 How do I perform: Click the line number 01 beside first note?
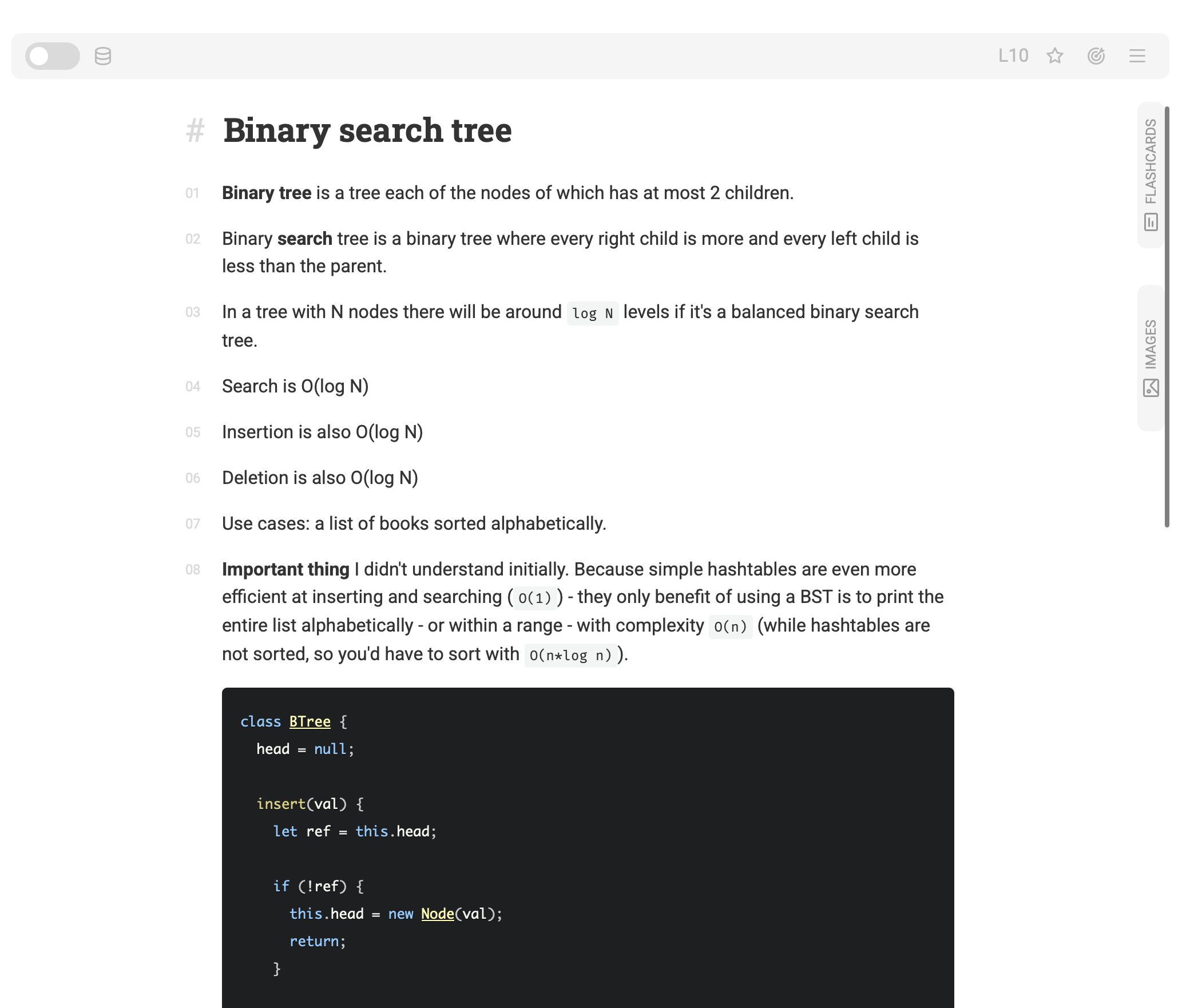(x=193, y=194)
